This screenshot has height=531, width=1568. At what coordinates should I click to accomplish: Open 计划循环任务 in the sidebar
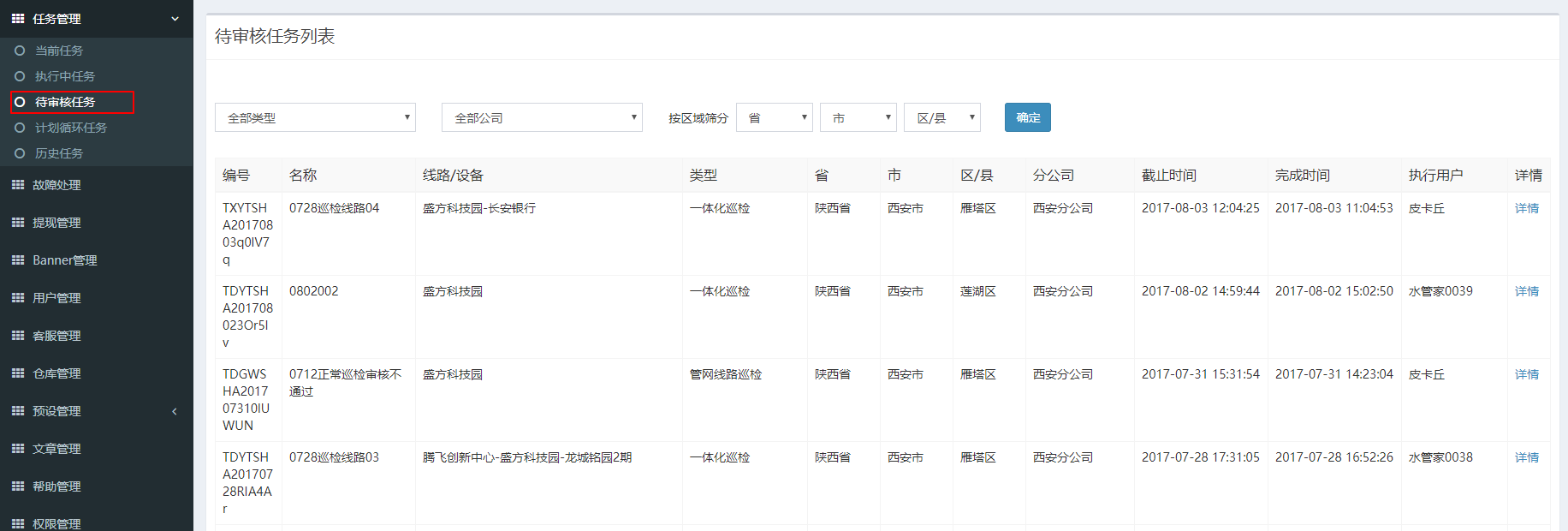[71, 128]
